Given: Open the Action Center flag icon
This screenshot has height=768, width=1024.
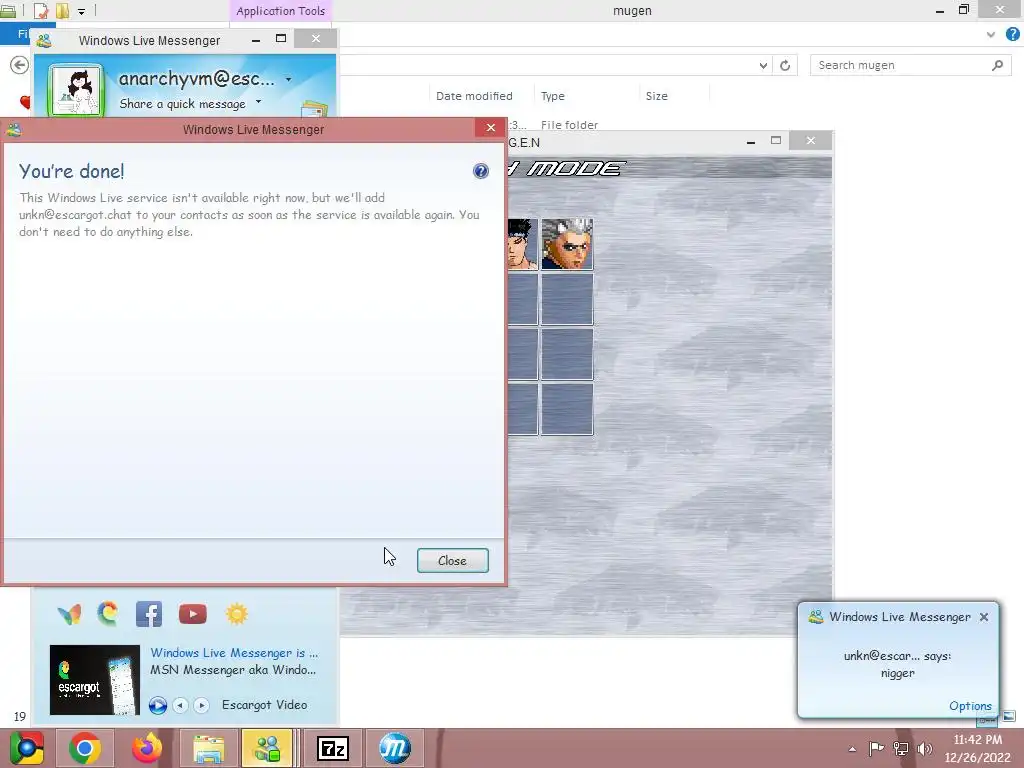Looking at the screenshot, I should pos(876,748).
